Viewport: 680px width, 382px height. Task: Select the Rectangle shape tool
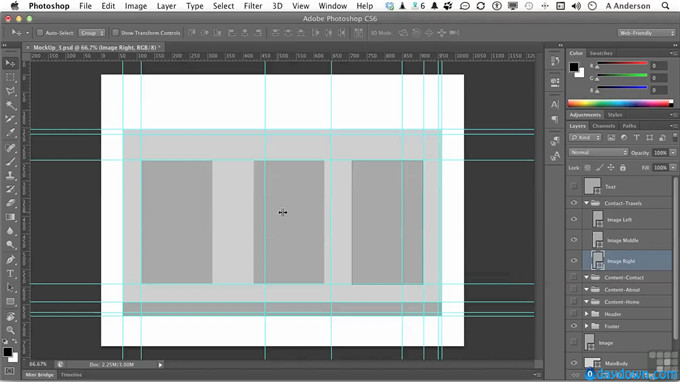tap(10, 301)
